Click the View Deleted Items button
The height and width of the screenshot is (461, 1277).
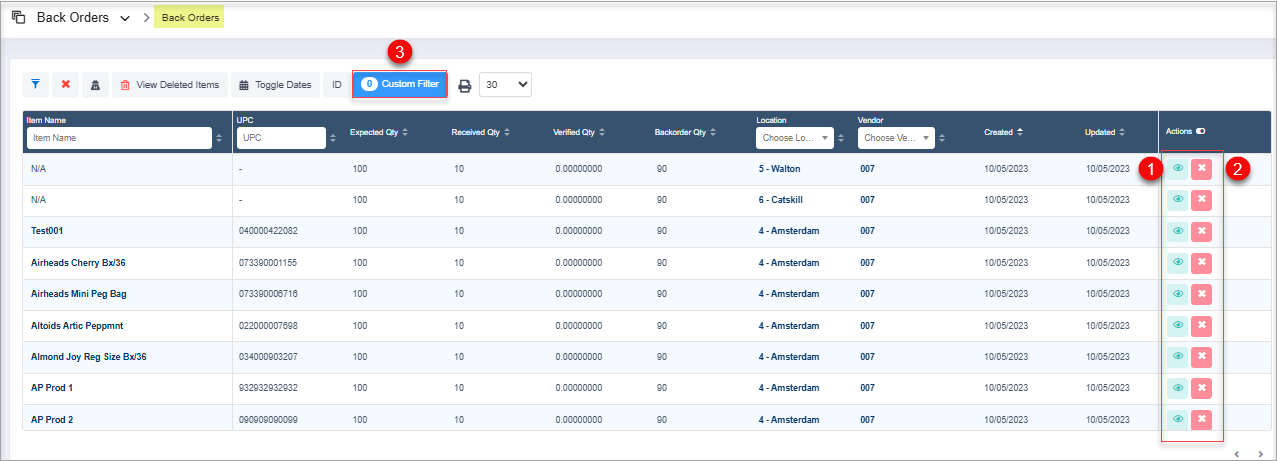pos(169,85)
